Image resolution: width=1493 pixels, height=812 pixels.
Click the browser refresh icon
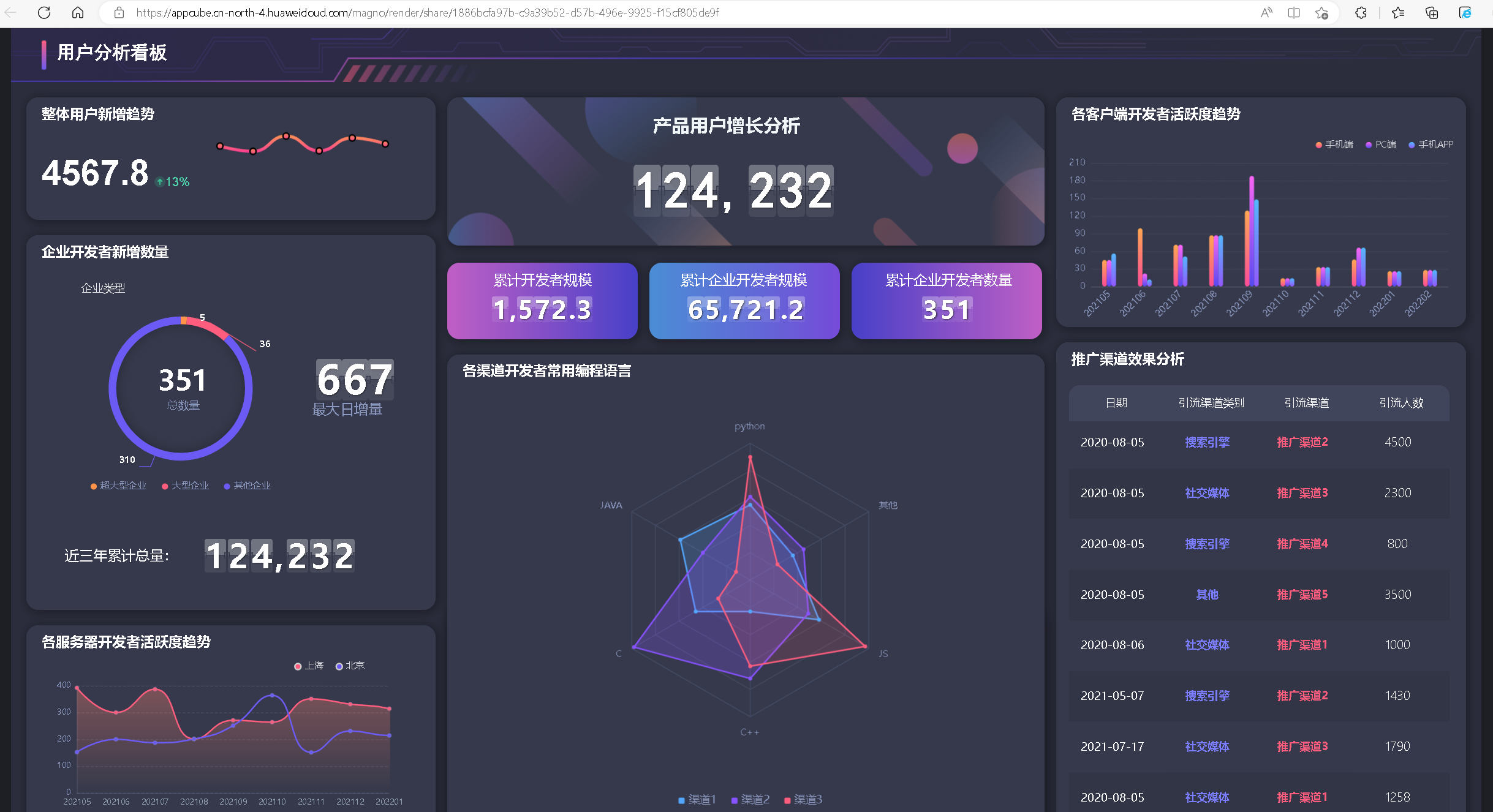coord(44,12)
